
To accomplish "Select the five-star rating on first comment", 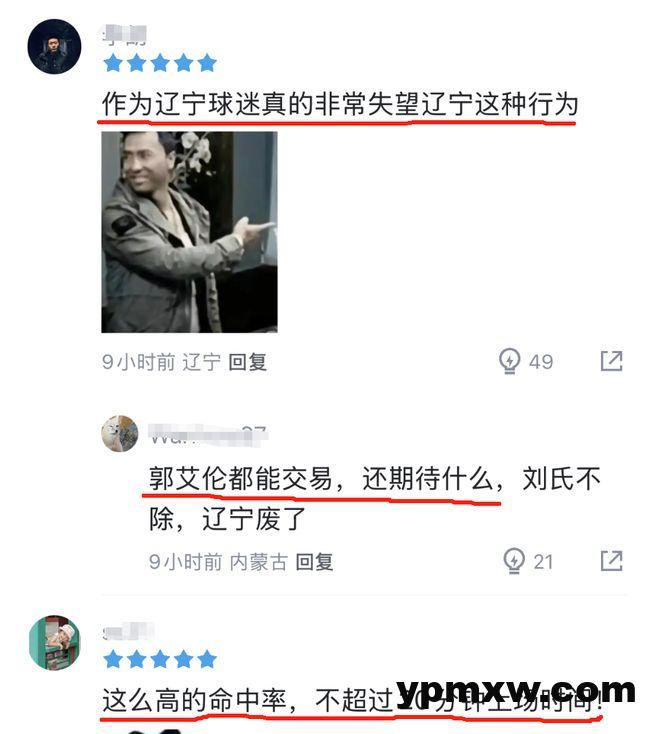I will 160,63.
